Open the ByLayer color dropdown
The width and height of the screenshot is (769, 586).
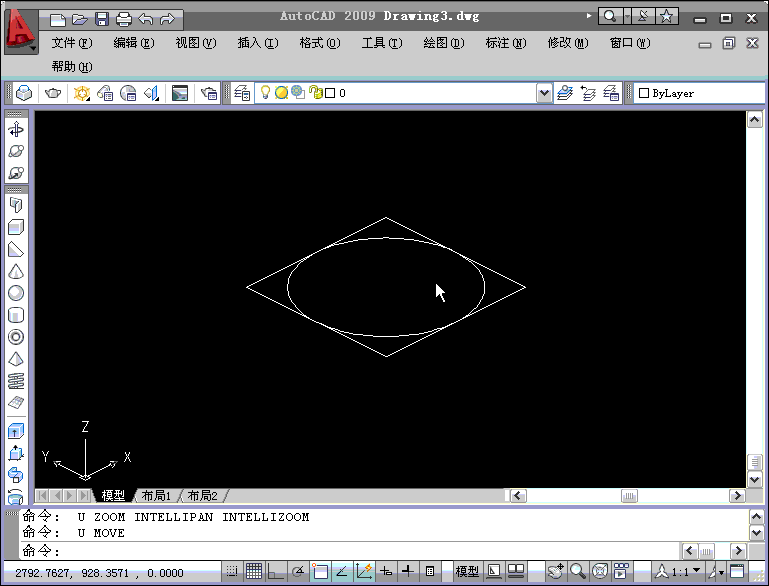700,93
